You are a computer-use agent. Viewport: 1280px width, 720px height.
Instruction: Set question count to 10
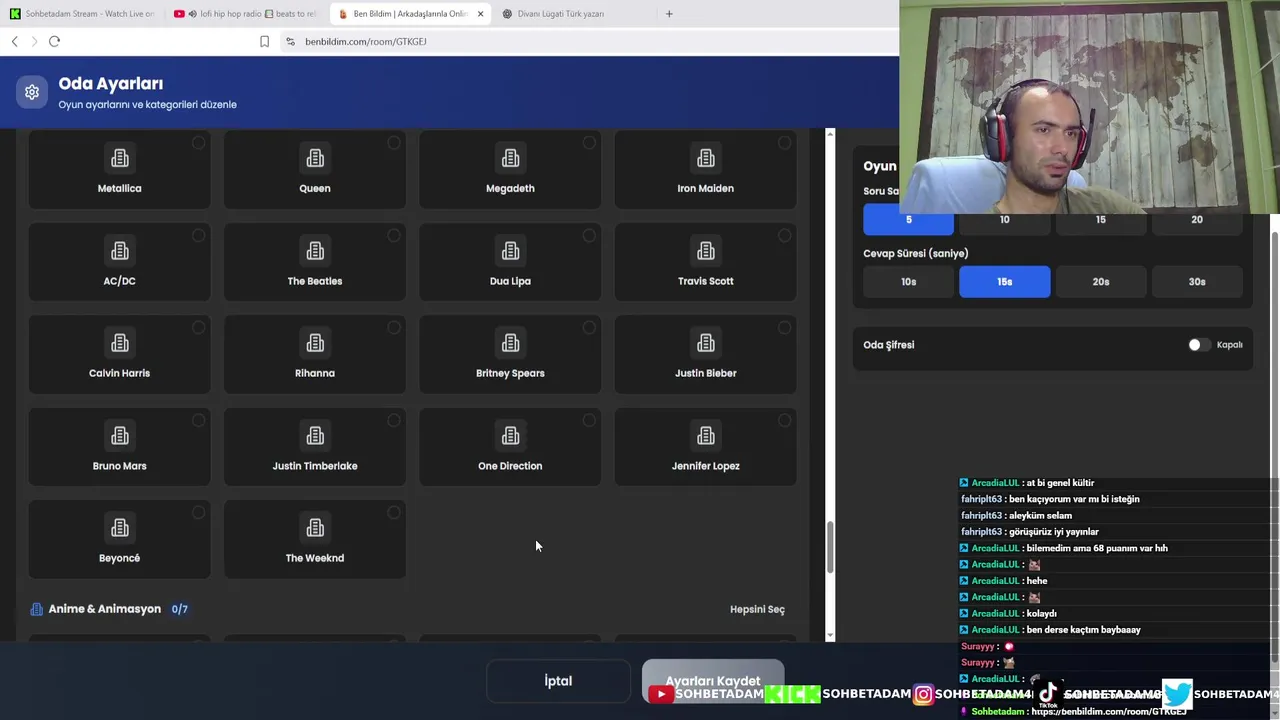pos(1004,220)
